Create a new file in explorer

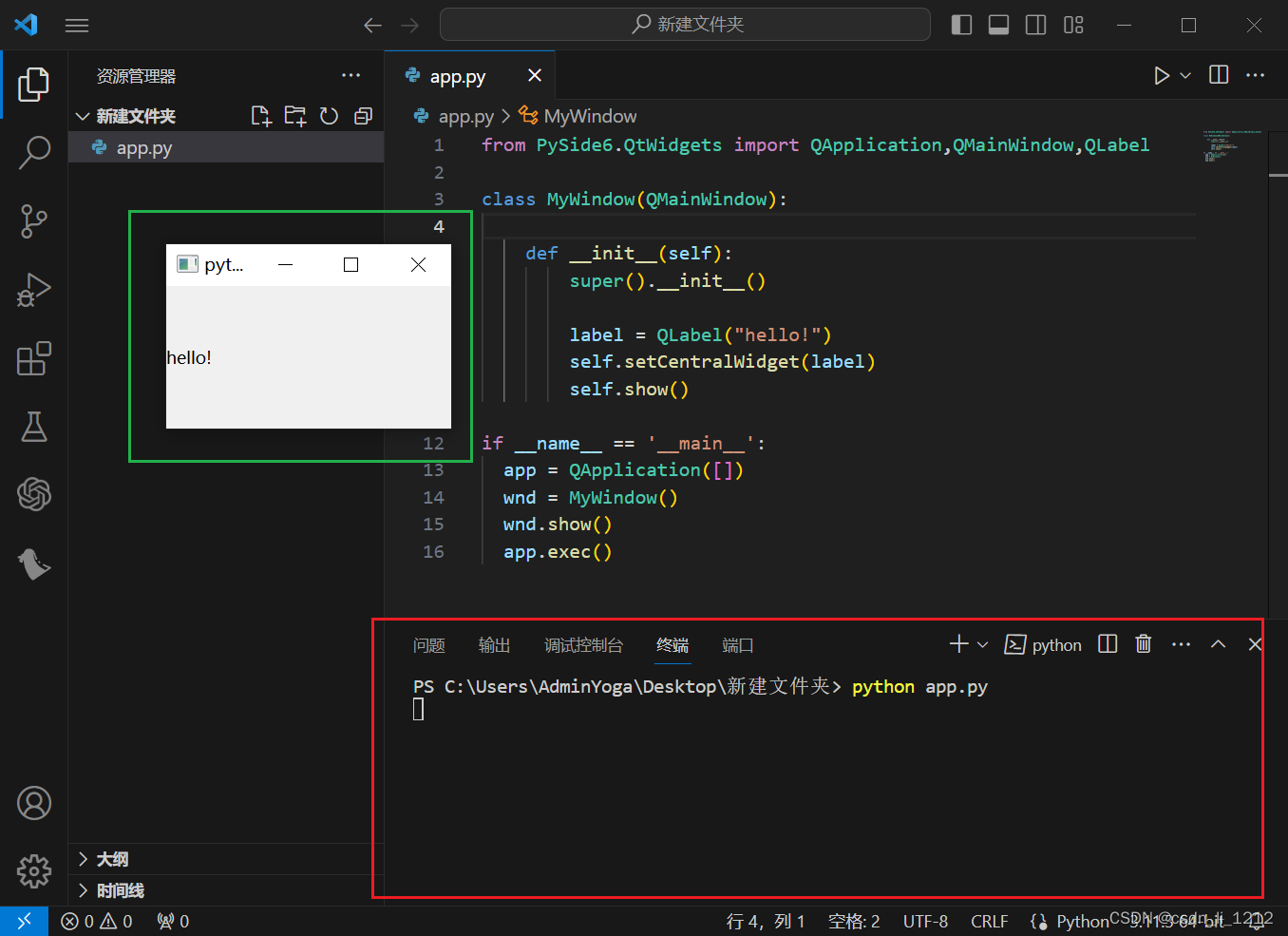point(261,116)
